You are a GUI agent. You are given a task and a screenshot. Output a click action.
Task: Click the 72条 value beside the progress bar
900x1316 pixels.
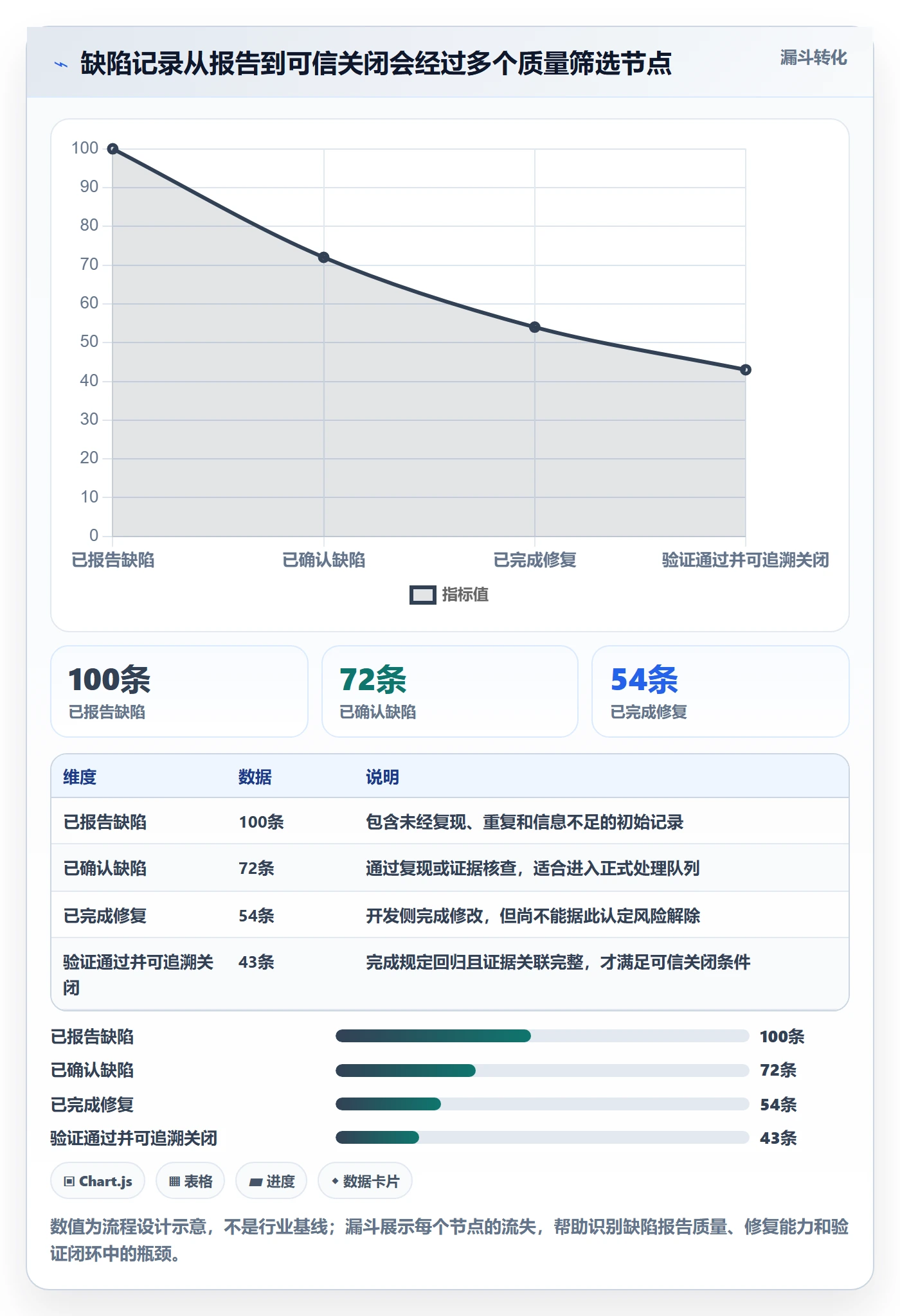click(779, 1070)
